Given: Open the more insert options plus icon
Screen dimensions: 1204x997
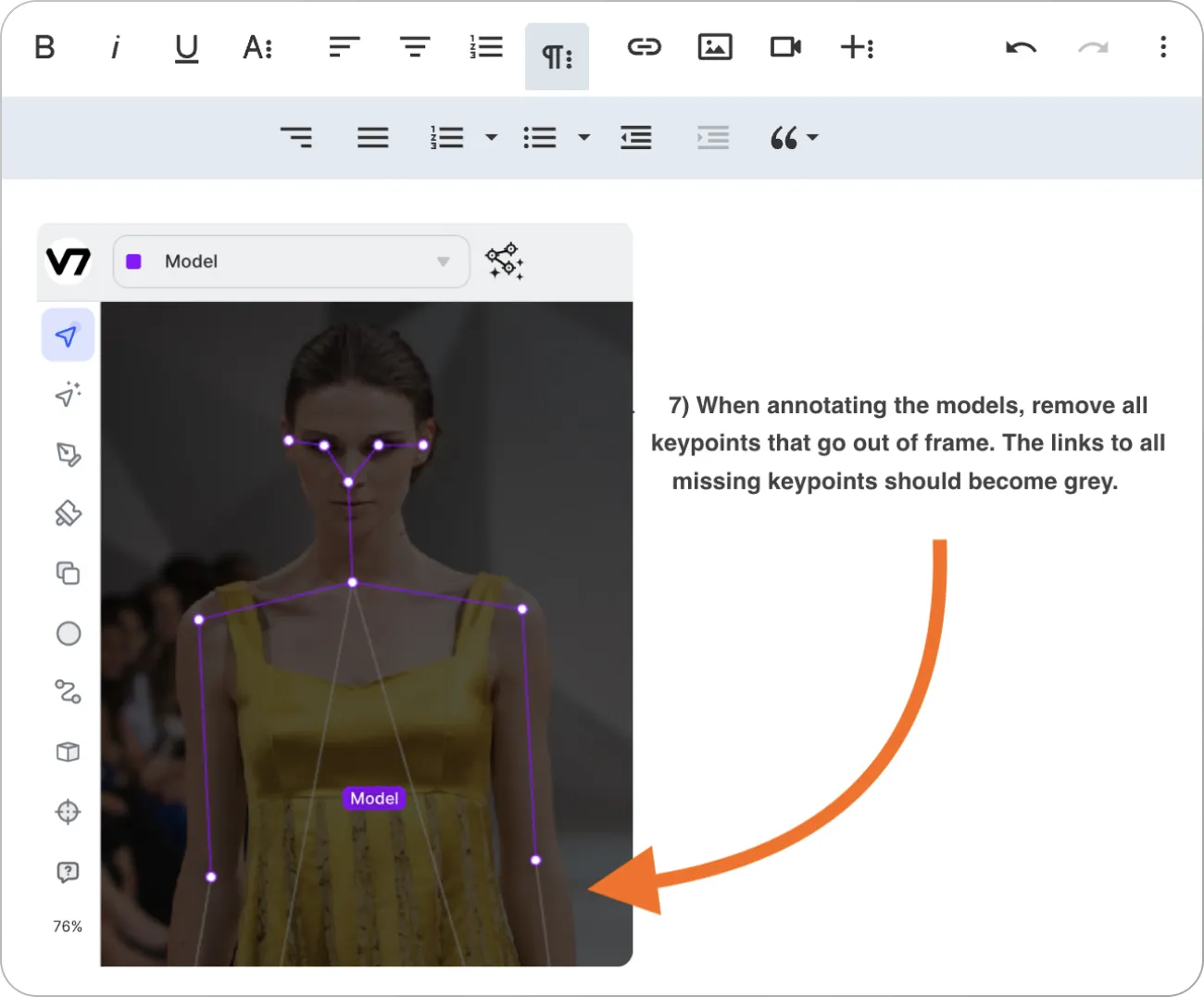Looking at the screenshot, I should point(857,47).
